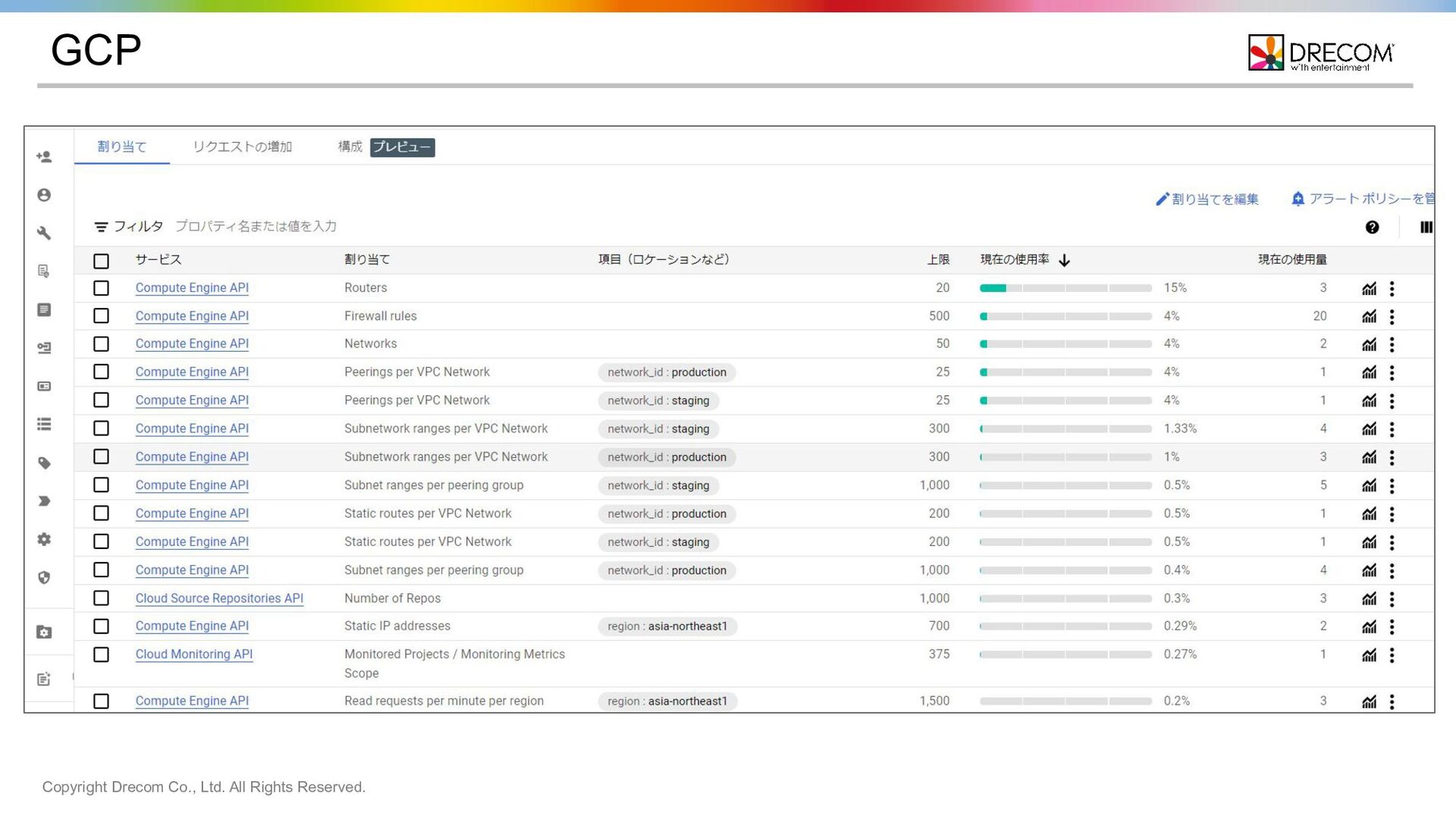Show usage chart for Networks row
The height and width of the screenshot is (819, 1456).
[x=1369, y=344]
